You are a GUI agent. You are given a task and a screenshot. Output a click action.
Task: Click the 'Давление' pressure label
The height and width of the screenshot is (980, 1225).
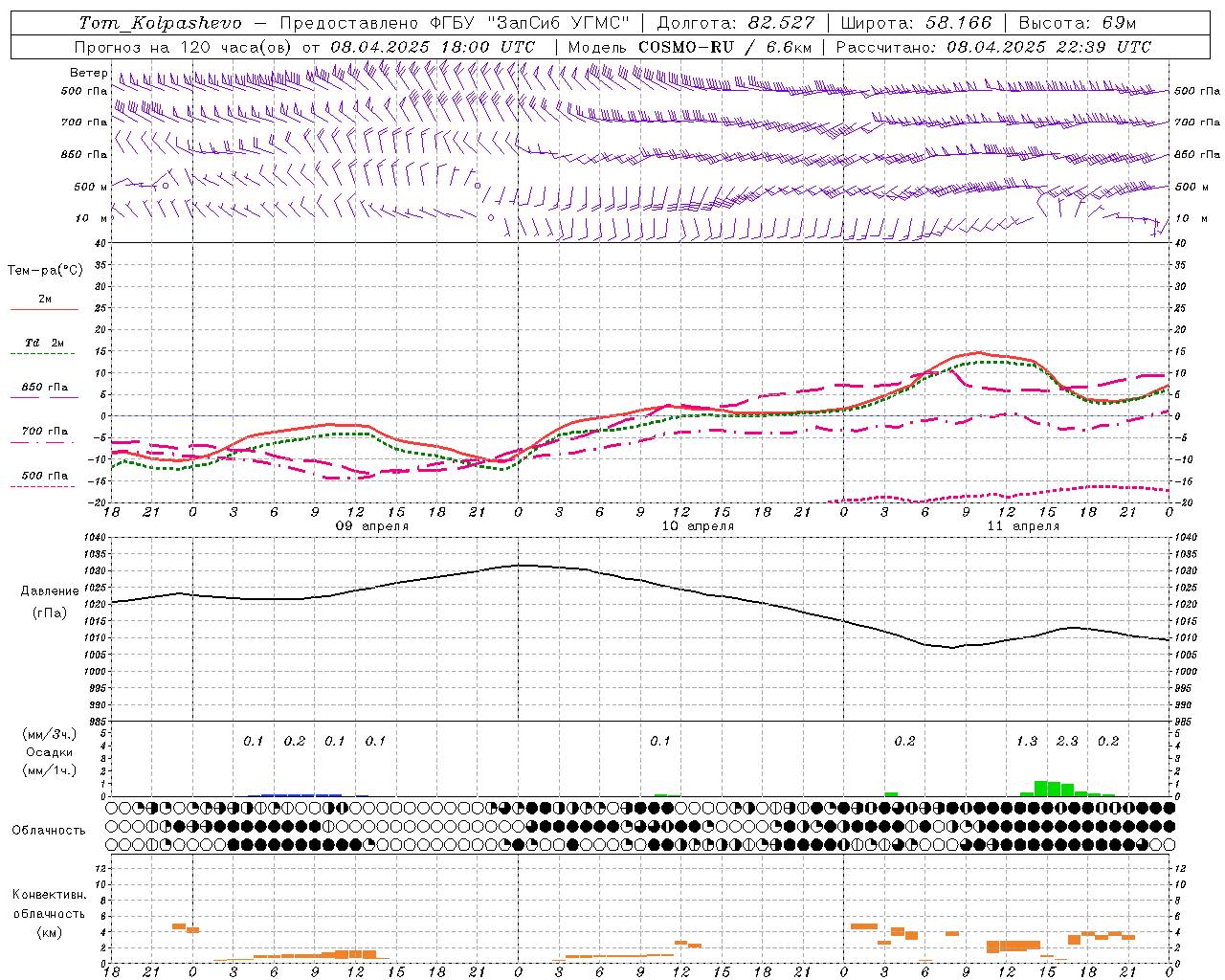pyautogui.click(x=48, y=591)
